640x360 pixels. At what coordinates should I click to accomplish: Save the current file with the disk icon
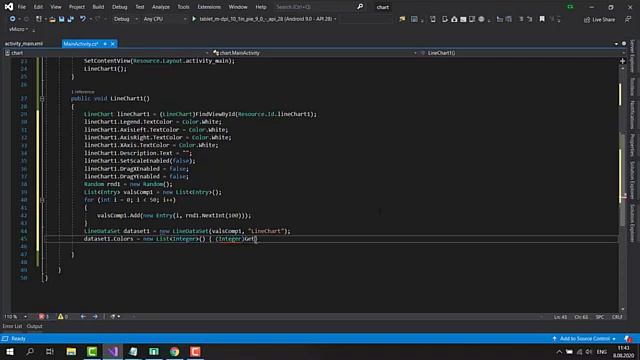pos(62,19)
